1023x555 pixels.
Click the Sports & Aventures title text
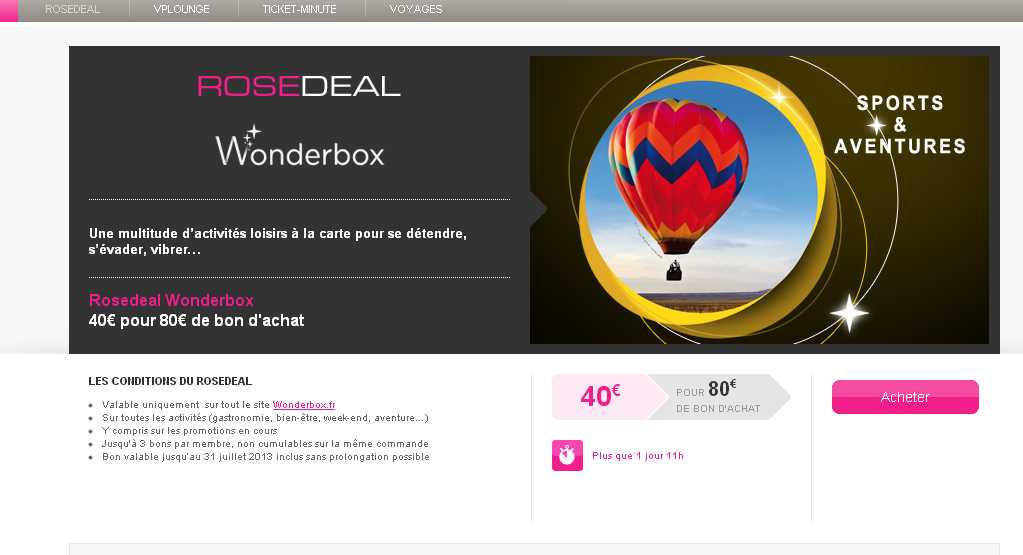(x=900, y=125)
